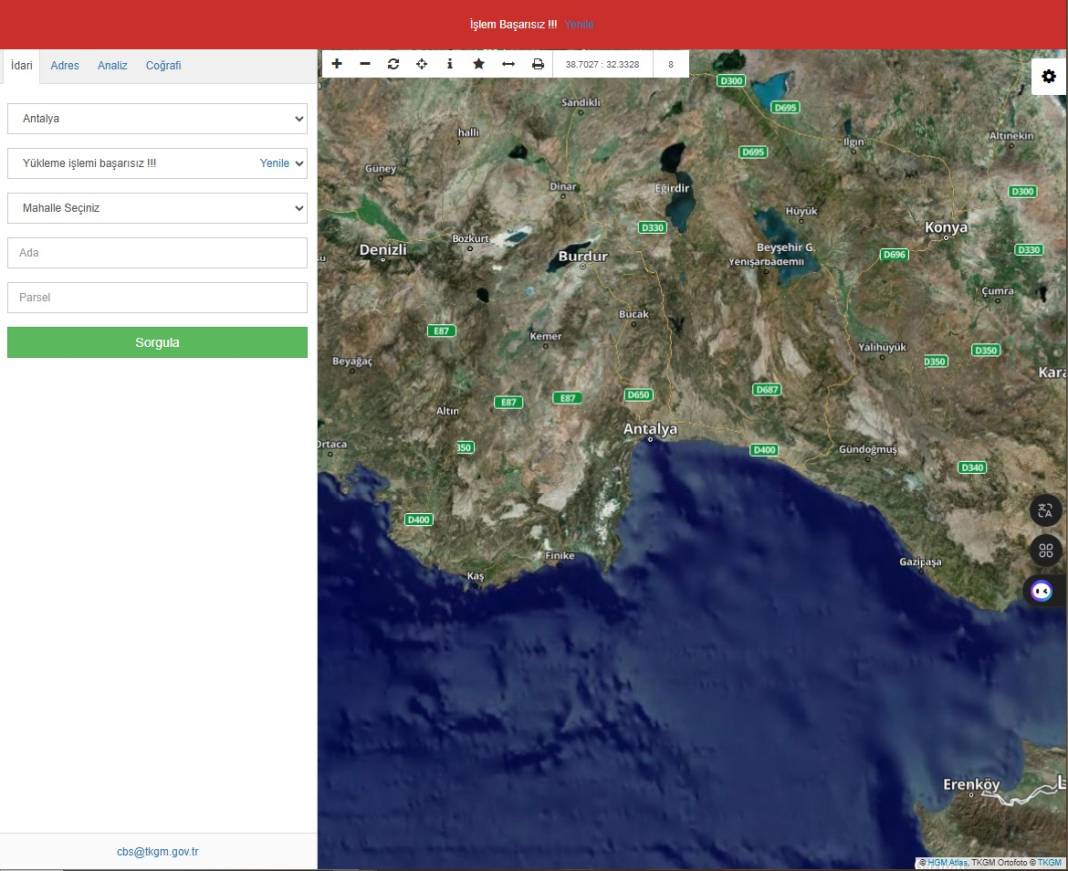
Task: Select the measure distance arrow tool
Action: [508, 64]
